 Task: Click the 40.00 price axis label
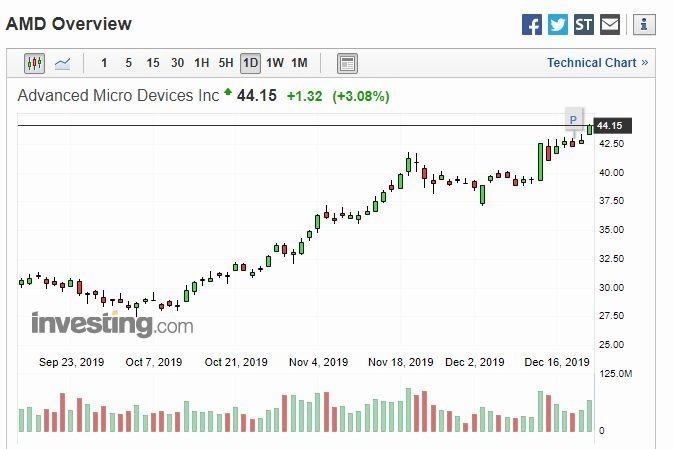tap(612, 172)
